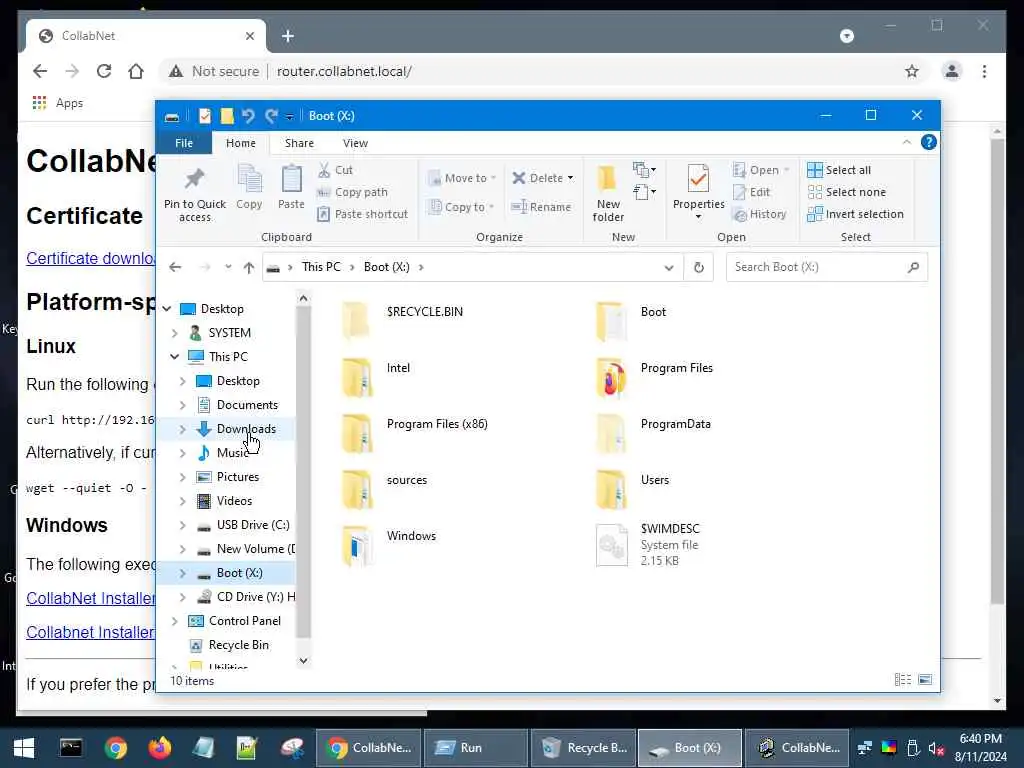
Task: Click the Explorer help question mark icon
Action: 928,142
